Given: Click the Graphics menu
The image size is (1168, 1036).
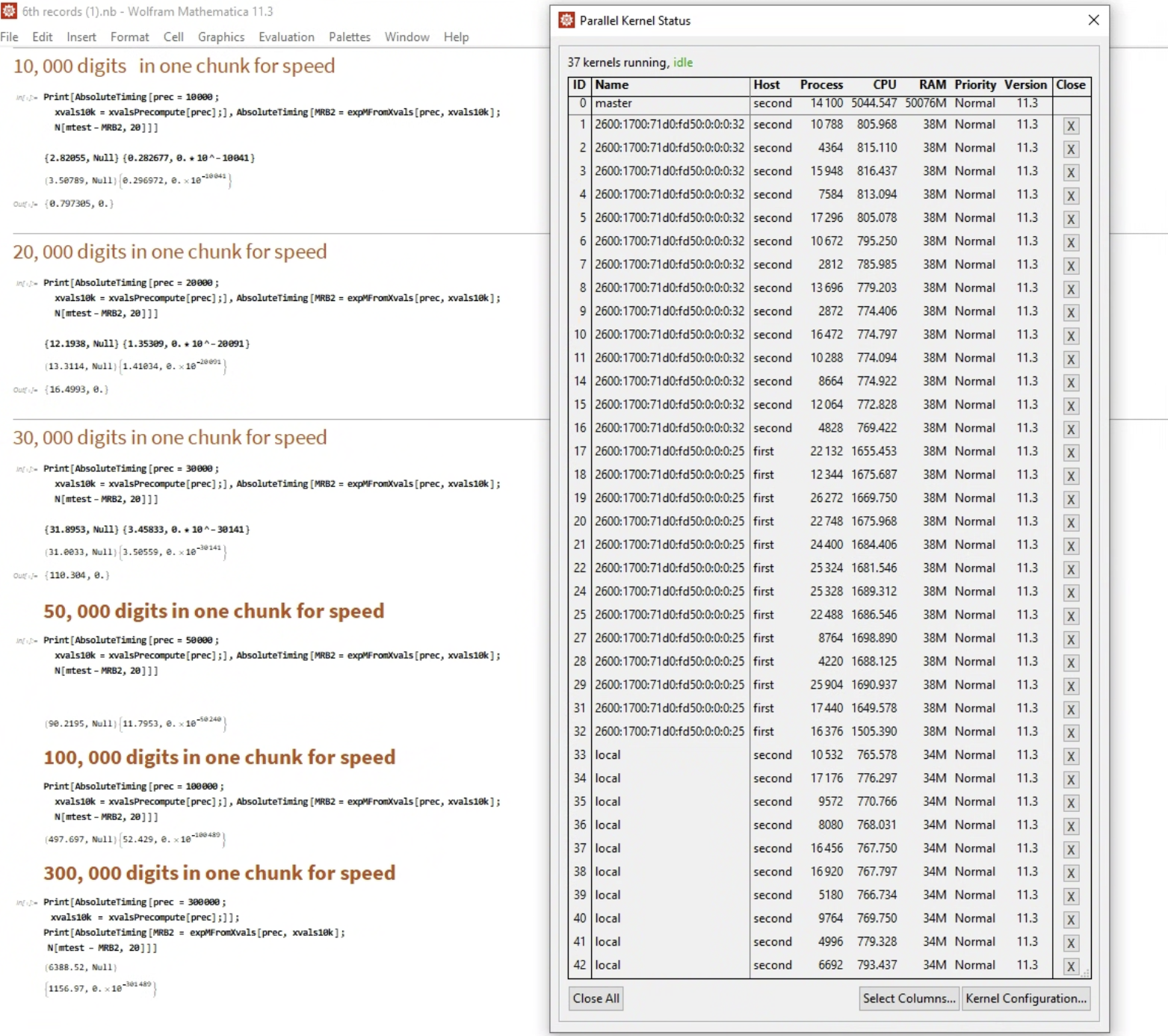Looking at the screenshot, I should tap(220, 37).
